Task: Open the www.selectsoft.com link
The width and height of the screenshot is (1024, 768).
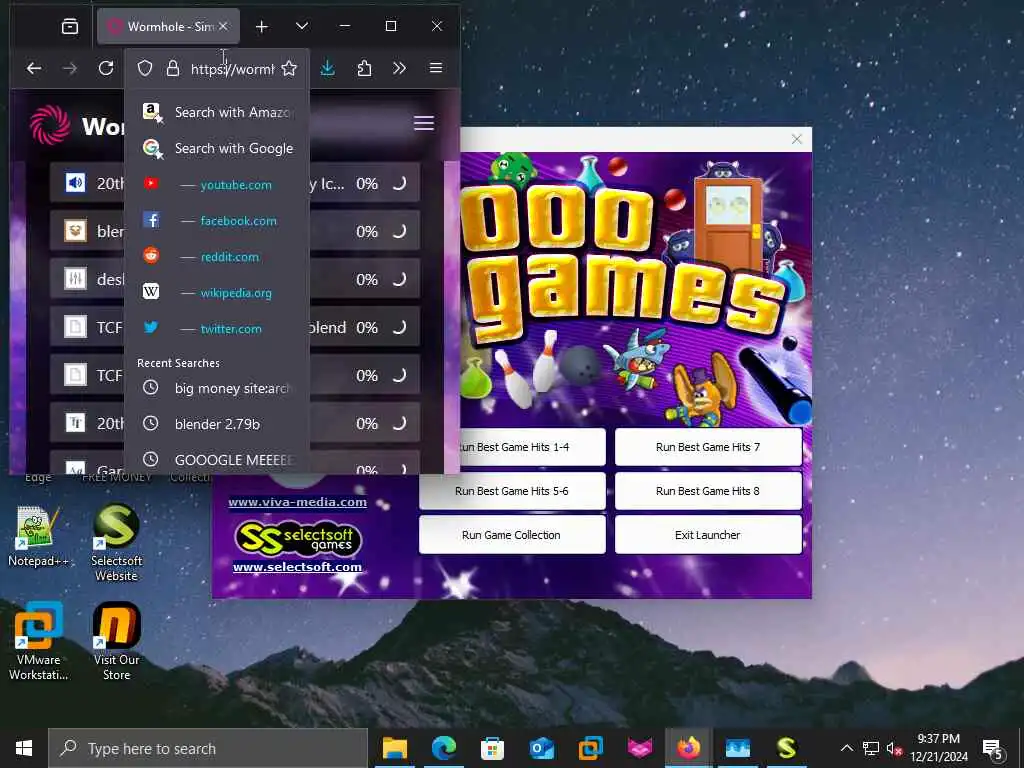Action: point(297,567)
